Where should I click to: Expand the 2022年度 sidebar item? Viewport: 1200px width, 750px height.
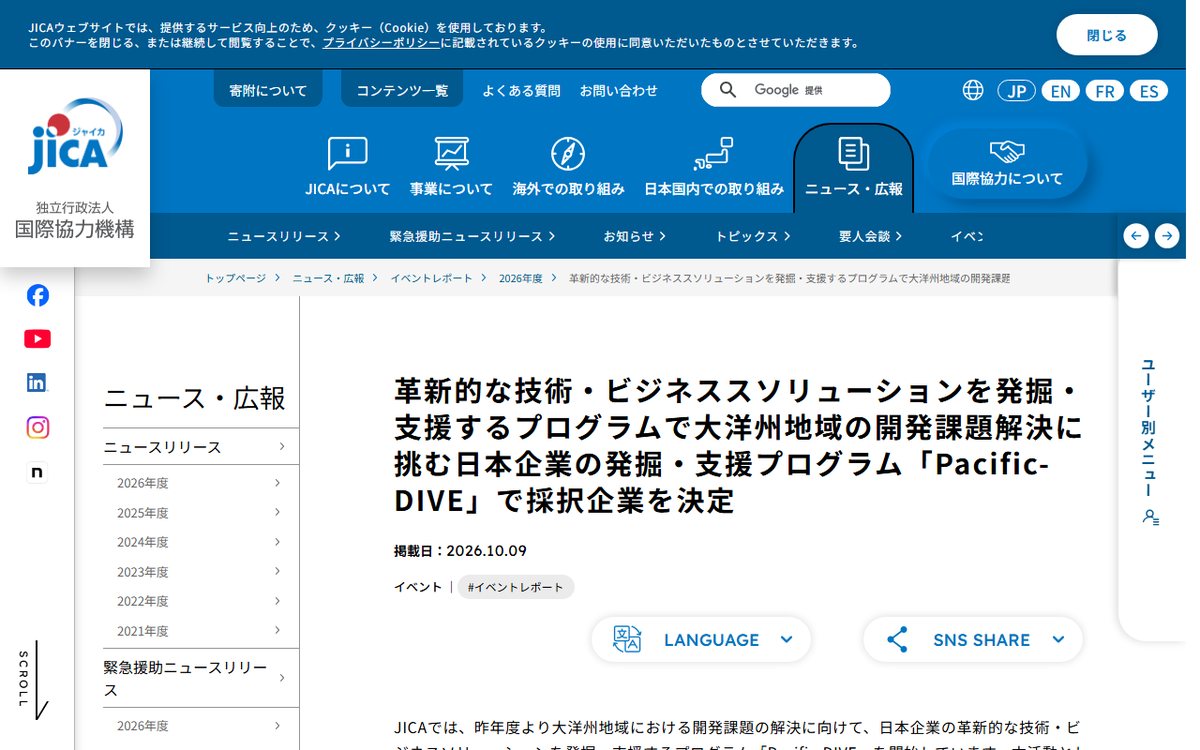(x=200, y=601)
